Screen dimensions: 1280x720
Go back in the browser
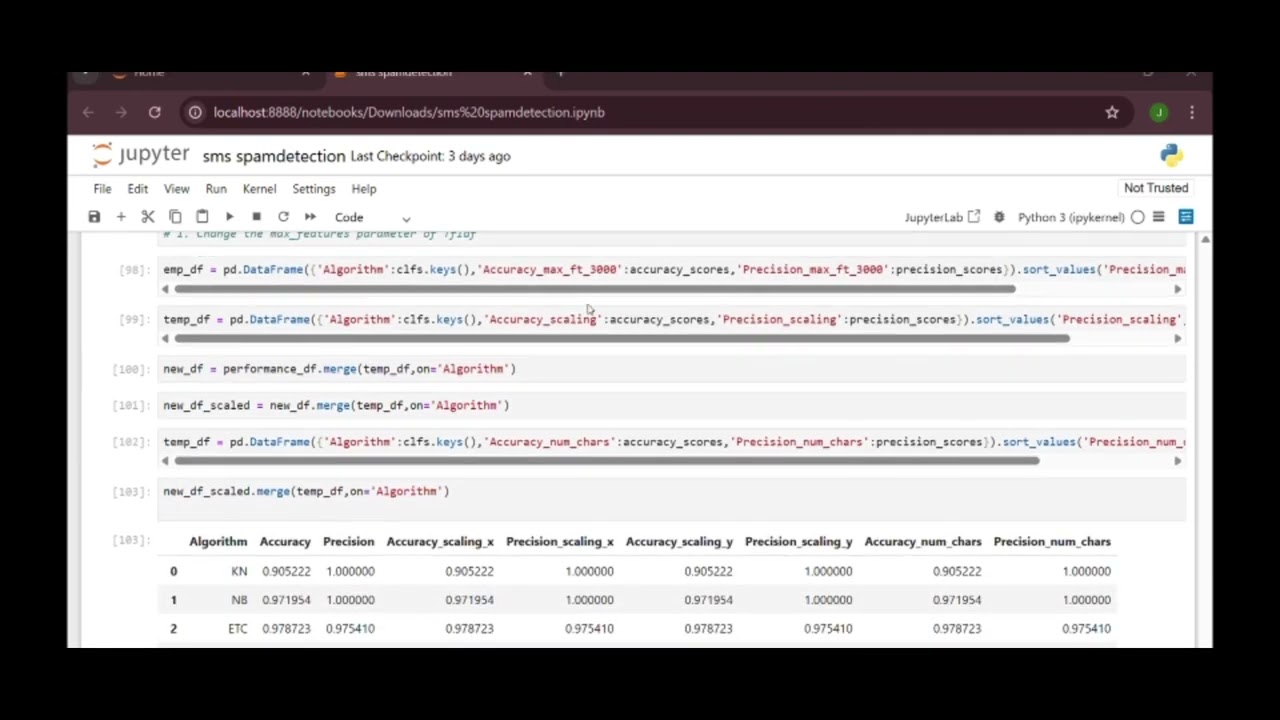(88, 113)
